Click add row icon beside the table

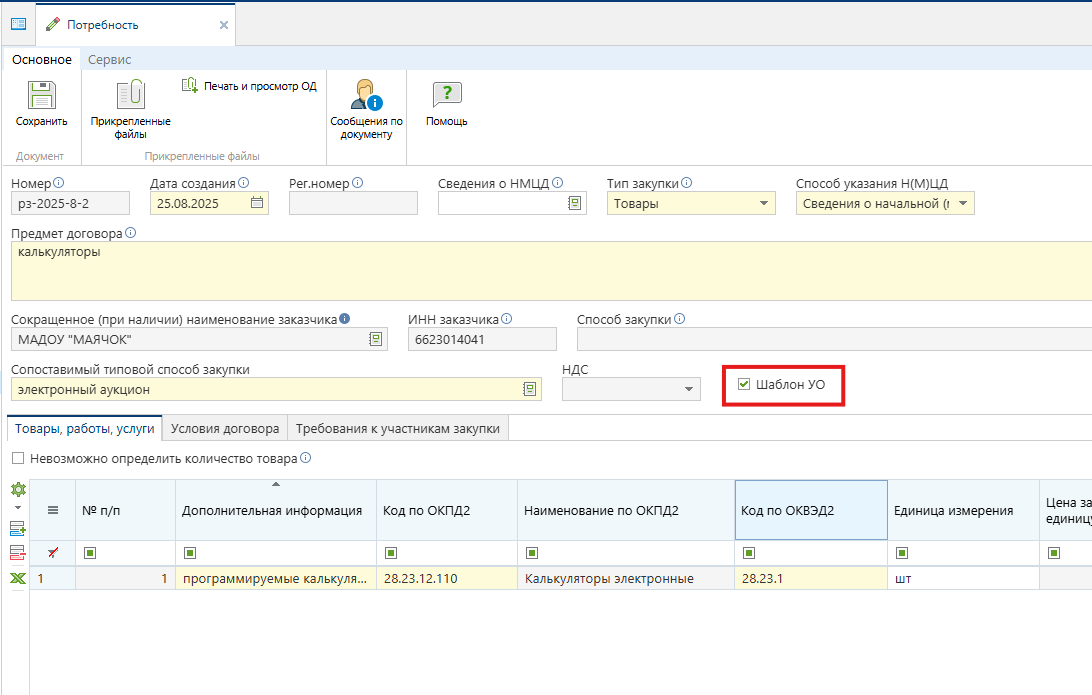point(18,529)
